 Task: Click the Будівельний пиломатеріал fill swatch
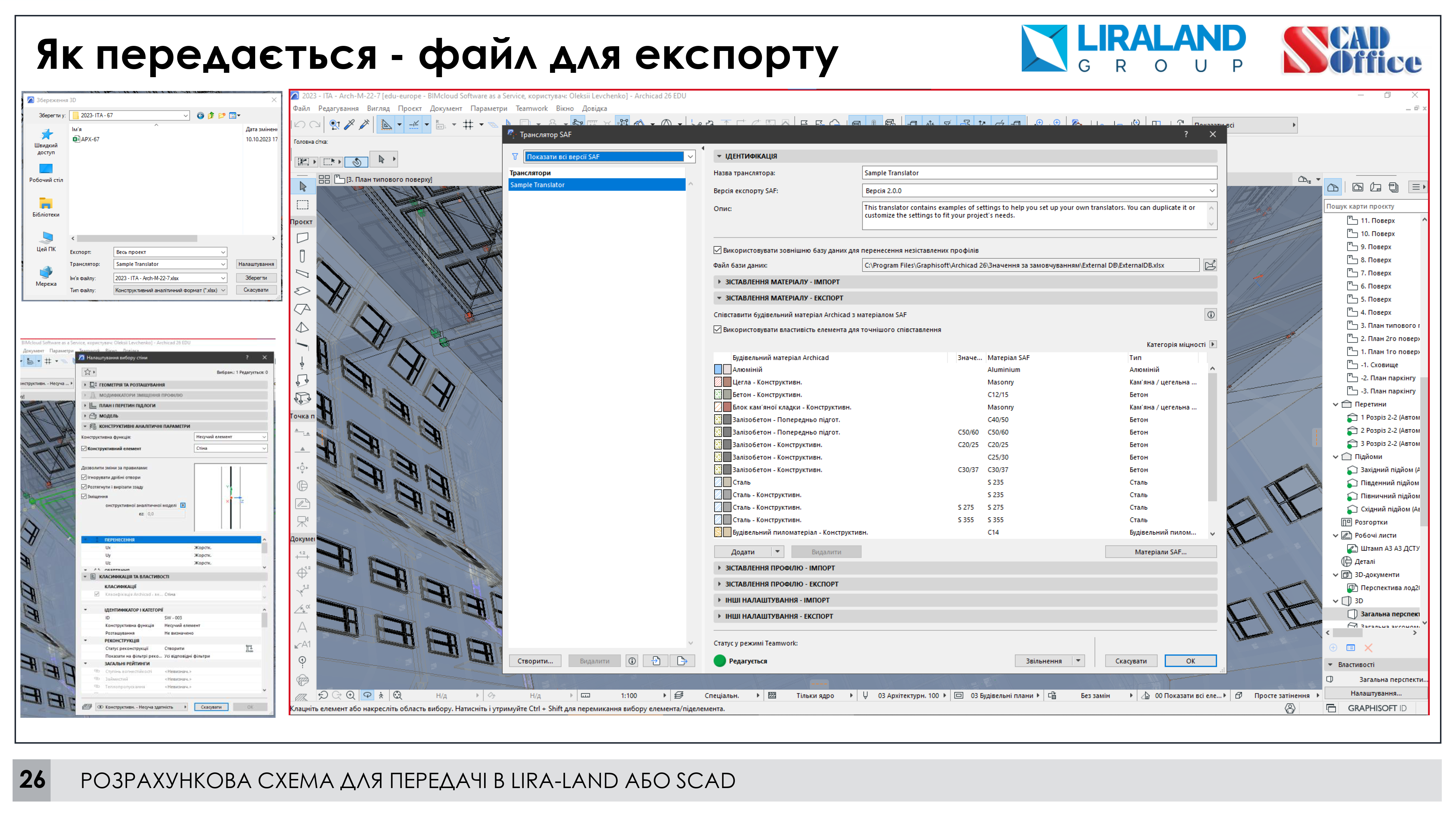(718, 532)
